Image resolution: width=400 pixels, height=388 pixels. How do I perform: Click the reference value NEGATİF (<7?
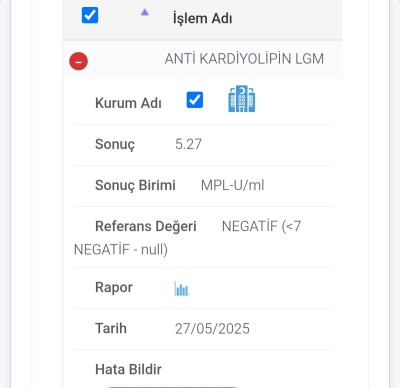click(261, 227)
